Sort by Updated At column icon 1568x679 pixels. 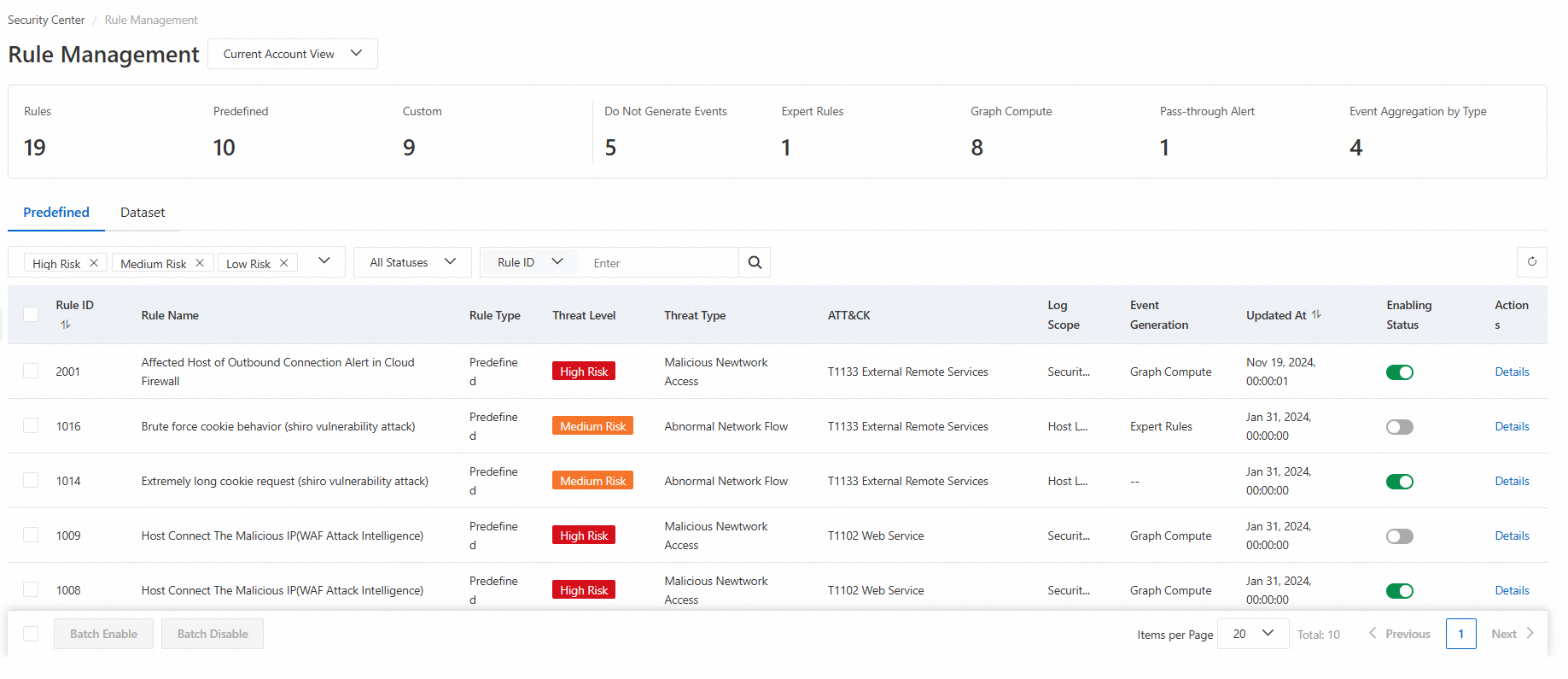[x=1316, y=314]
